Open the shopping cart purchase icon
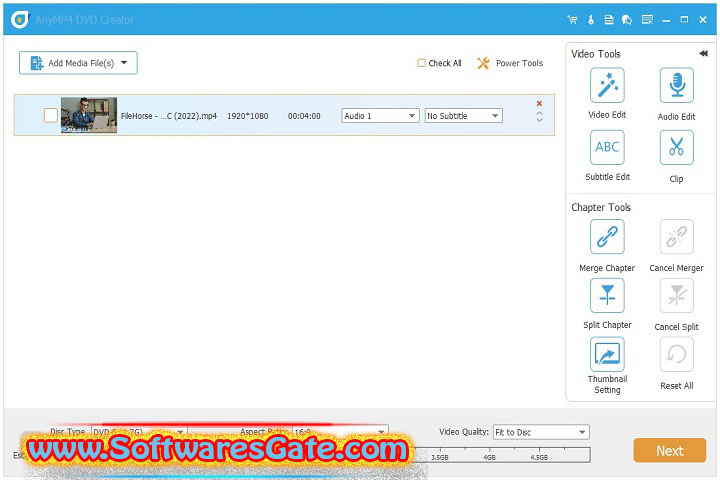720x480 pixels. click(x=572, y=20)
